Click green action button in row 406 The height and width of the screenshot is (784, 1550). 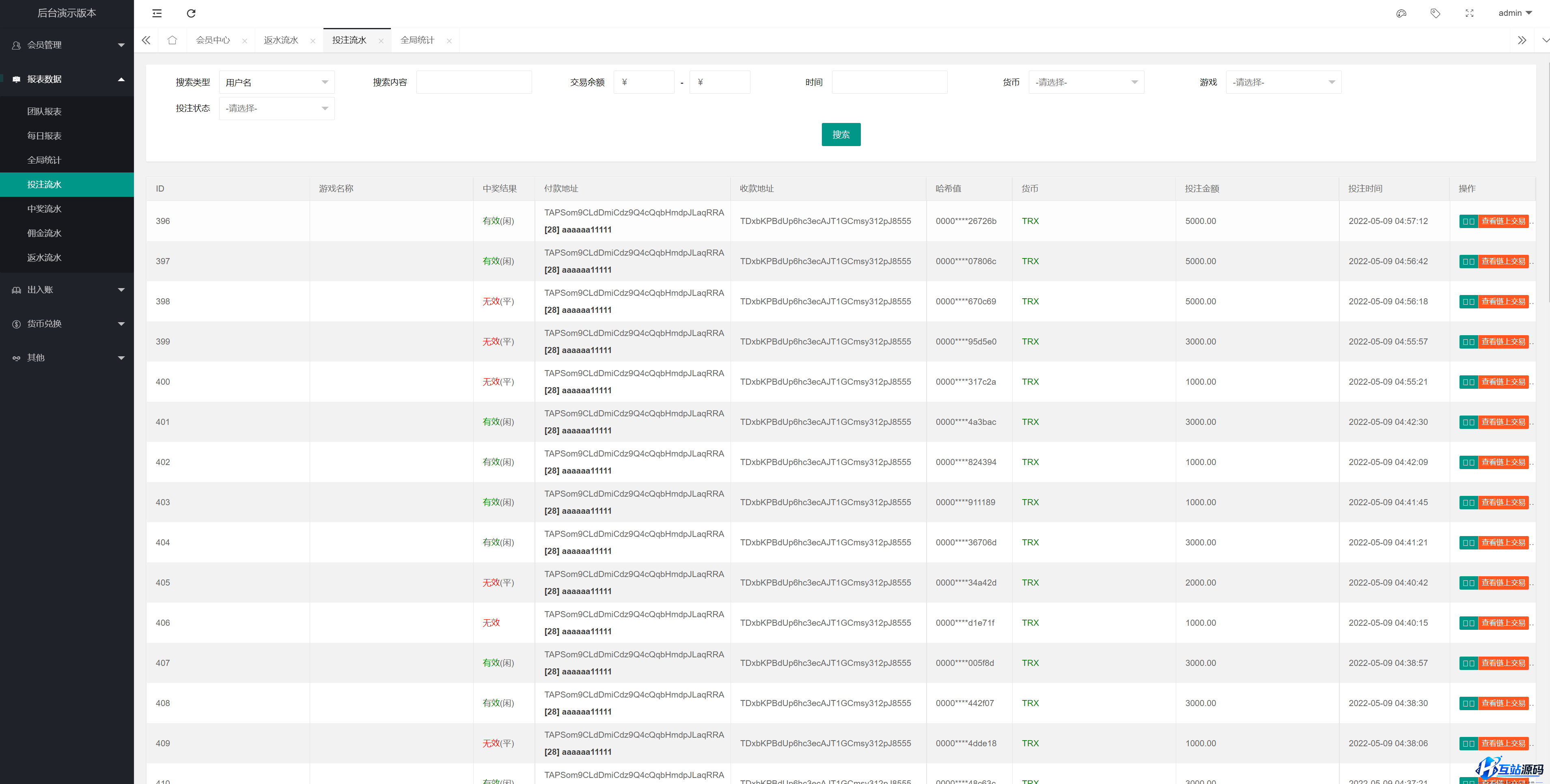coord(1469,623)
